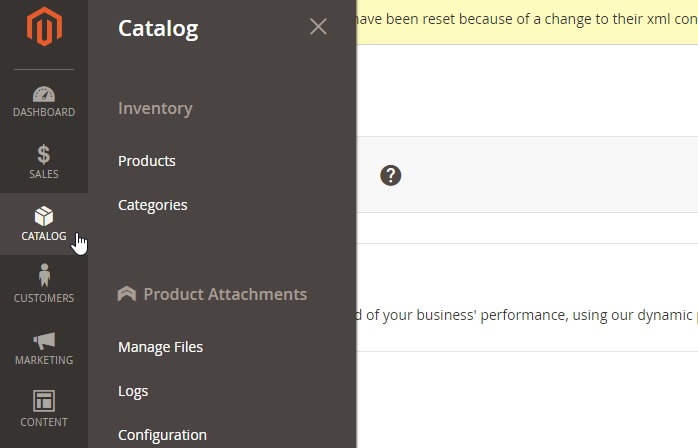Open the Dashboard from the sidebar
This screenshot has width=698, height=448.
tap(43, 102)
